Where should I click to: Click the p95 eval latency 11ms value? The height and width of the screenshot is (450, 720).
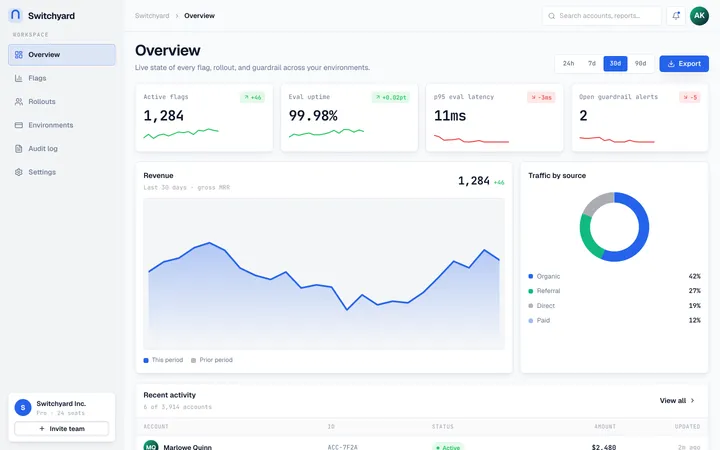(x=450, y=116)
